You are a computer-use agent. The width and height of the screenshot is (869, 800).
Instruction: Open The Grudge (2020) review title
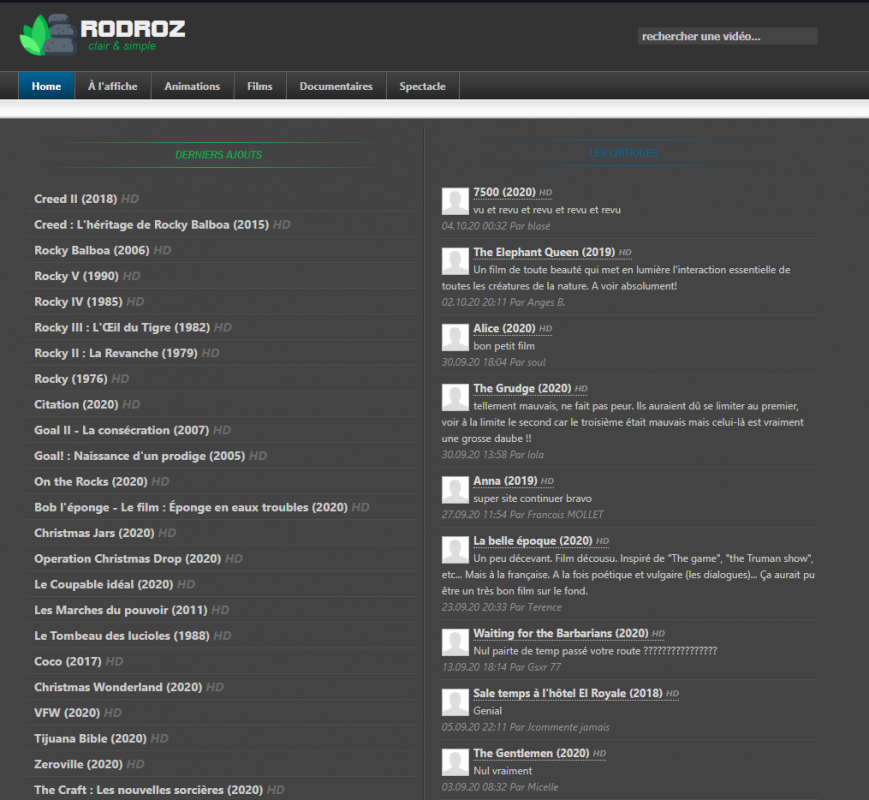522,388
